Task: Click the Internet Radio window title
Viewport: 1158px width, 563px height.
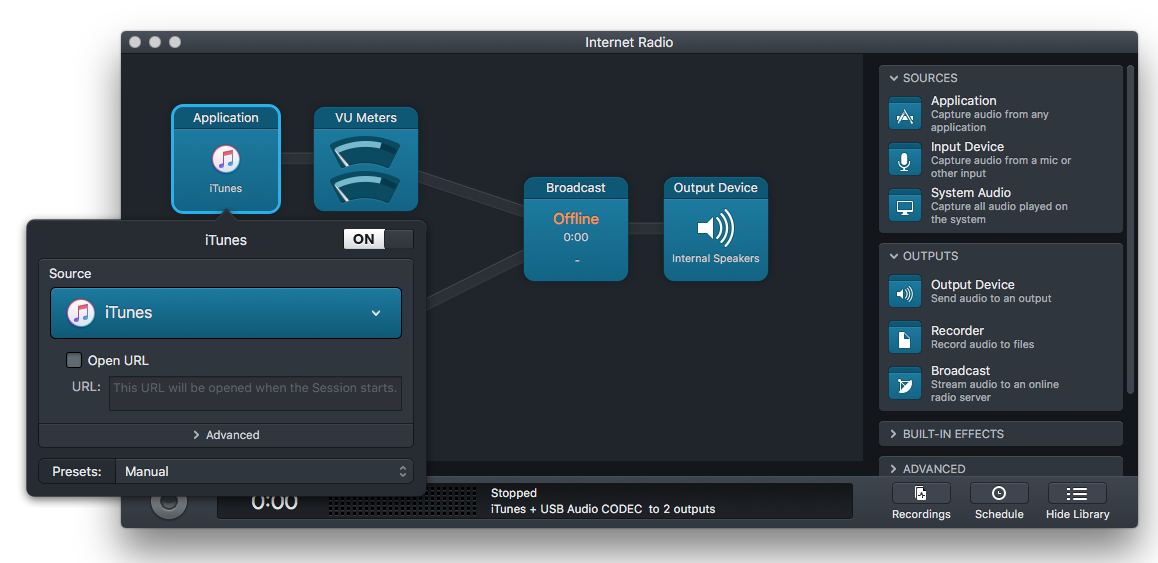Action: coord(629,42)
